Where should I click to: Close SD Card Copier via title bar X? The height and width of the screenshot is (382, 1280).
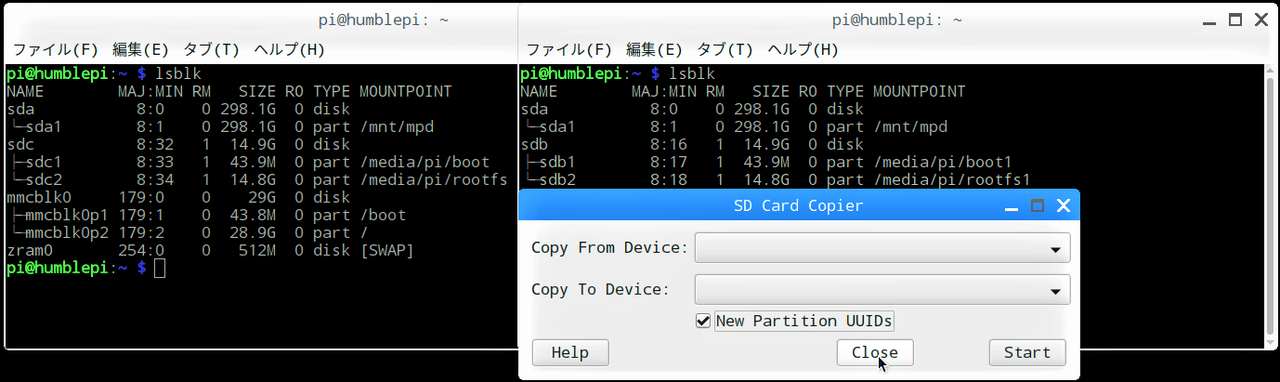(x=1063, y=206)
